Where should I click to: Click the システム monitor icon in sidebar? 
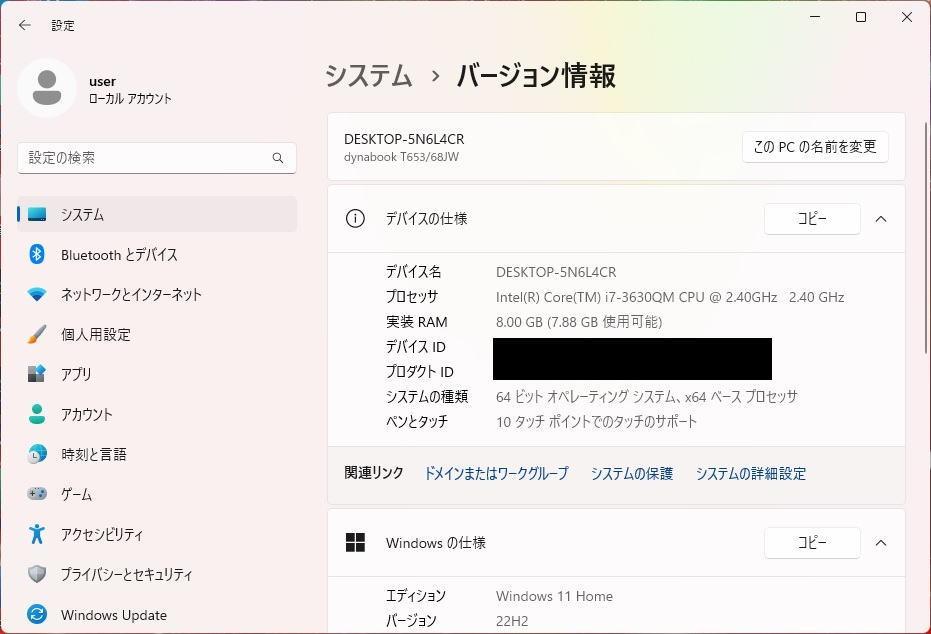pos(37,214)
